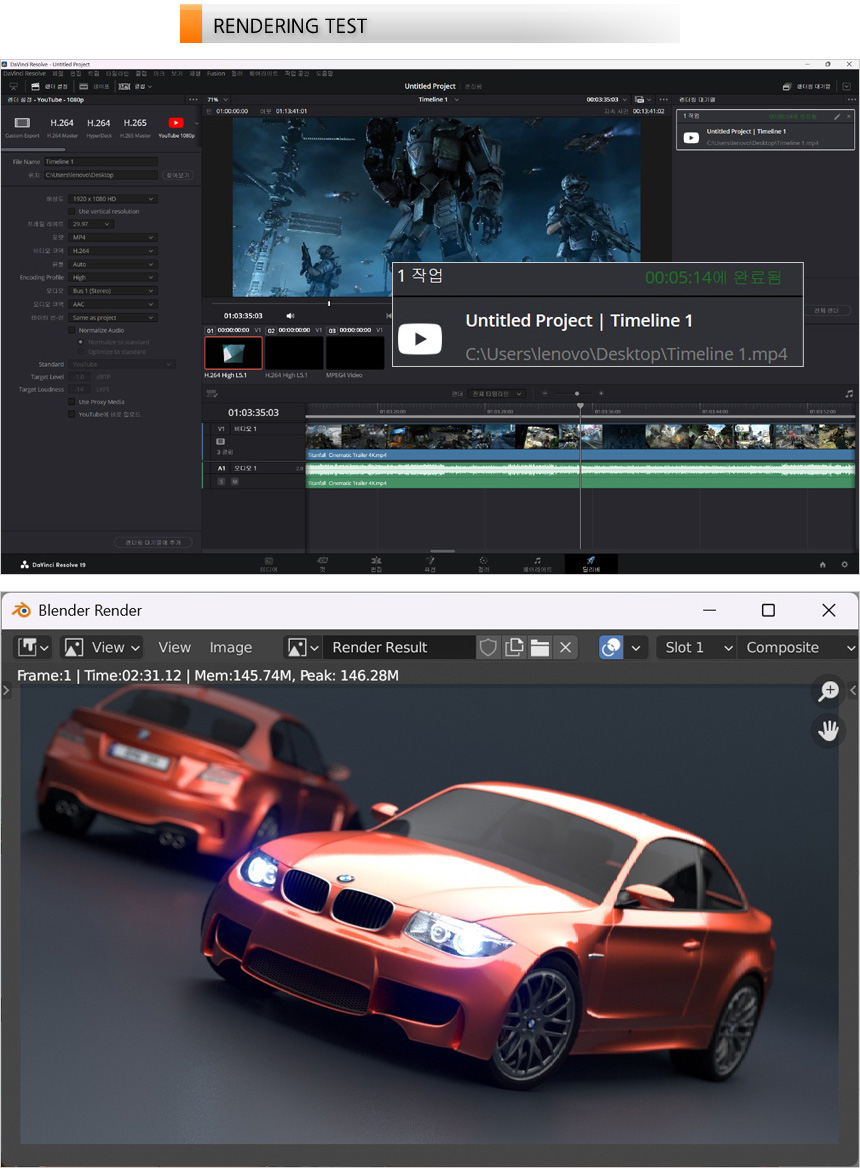Select the YouTube 1080p render preset
This screenshot has height=1172, width=860.
pos(176,124)
